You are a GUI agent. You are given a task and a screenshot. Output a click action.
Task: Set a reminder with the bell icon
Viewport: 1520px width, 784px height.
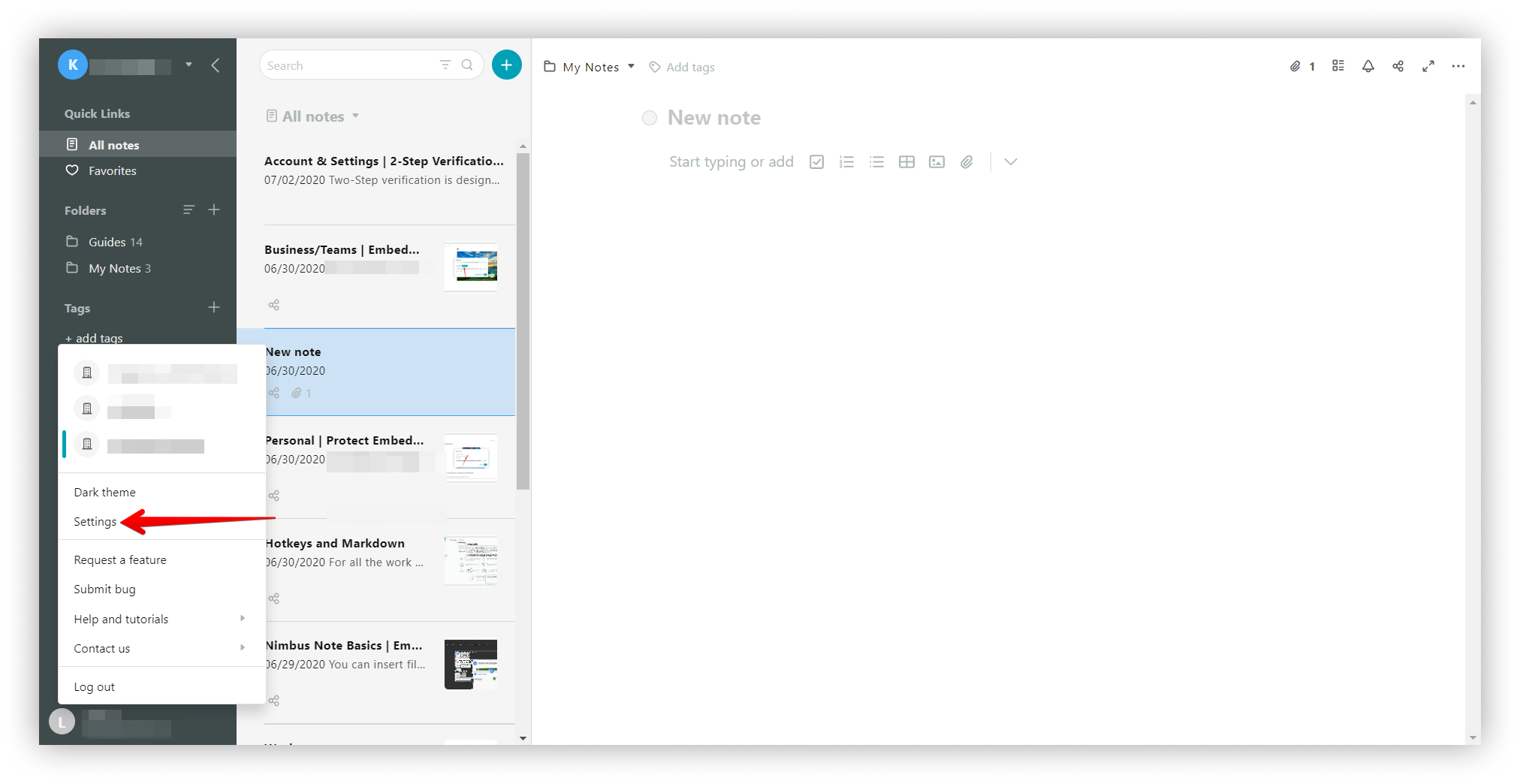pyautogui.click(x=1368, y=66)
